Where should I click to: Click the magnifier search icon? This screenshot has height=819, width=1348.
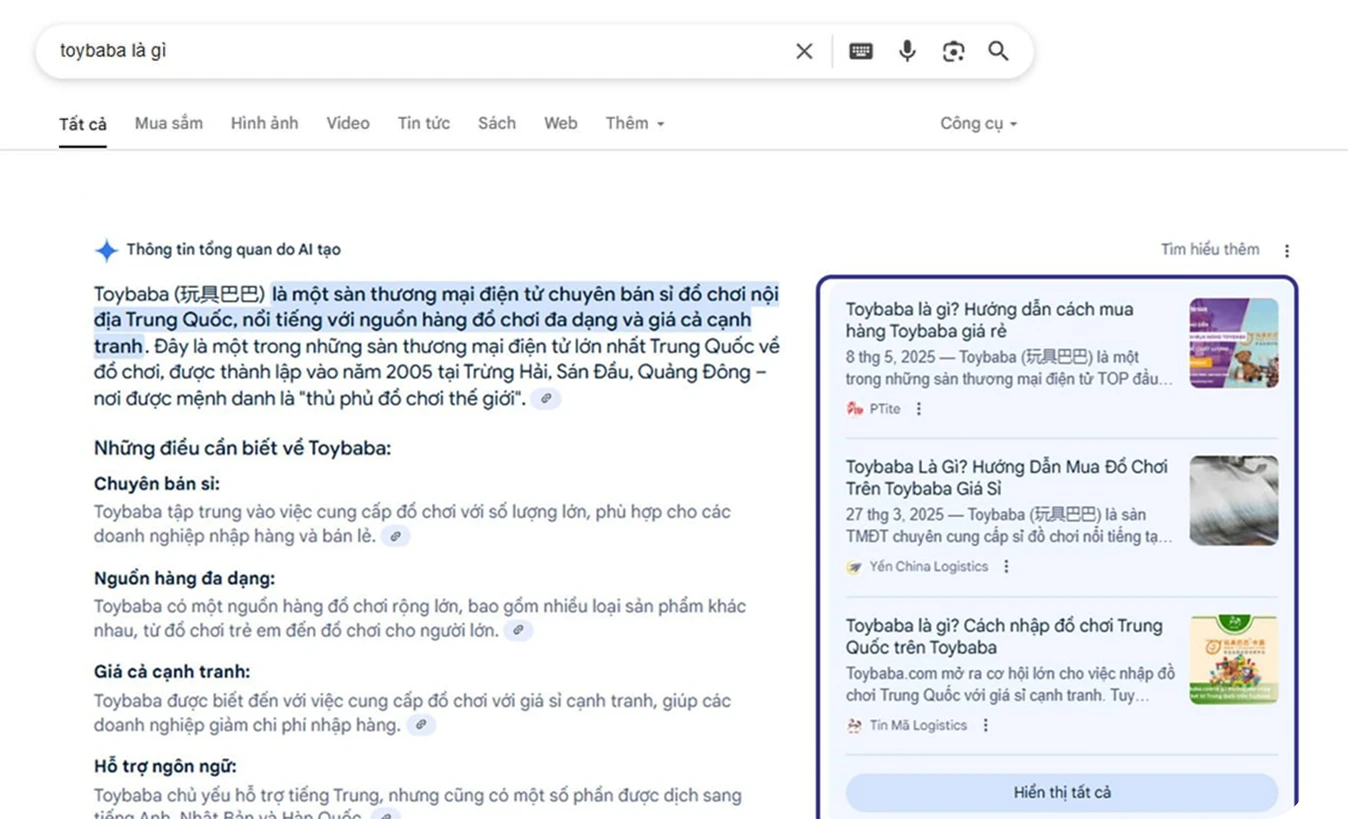pyautogui.click(x=998, y=51)
